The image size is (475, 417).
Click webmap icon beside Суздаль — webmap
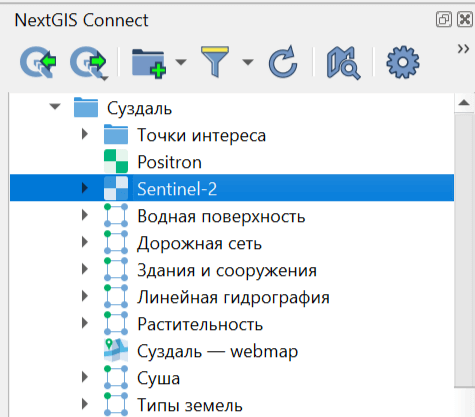pos(116,350)
